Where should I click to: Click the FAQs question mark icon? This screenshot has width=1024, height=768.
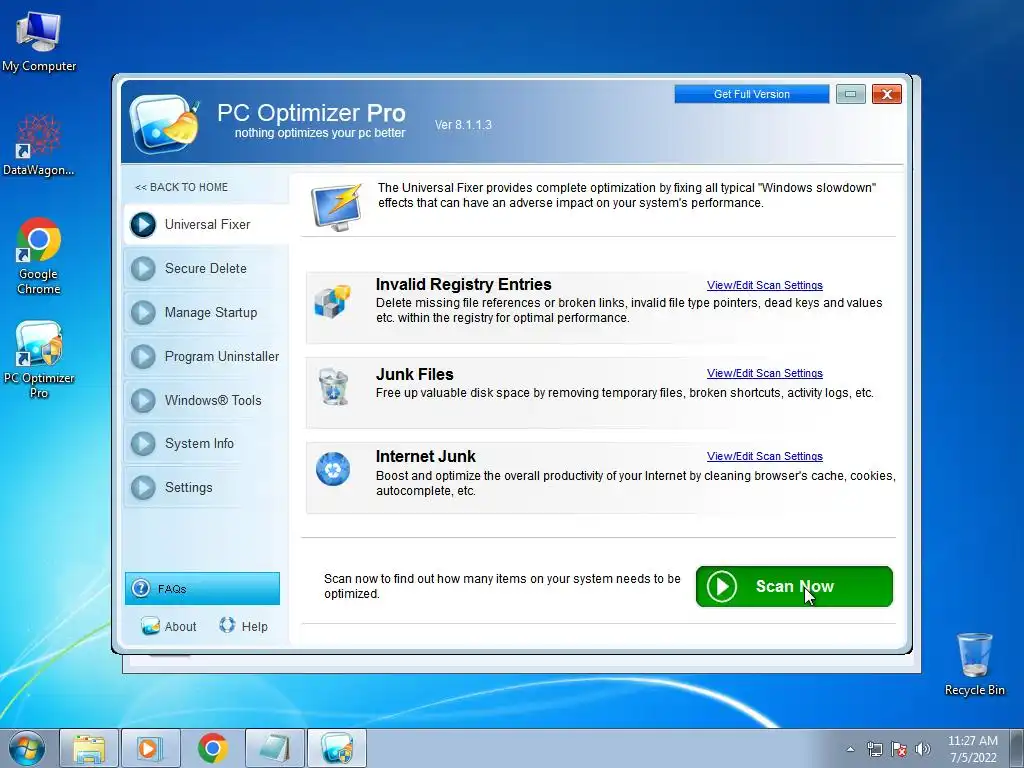140,588
